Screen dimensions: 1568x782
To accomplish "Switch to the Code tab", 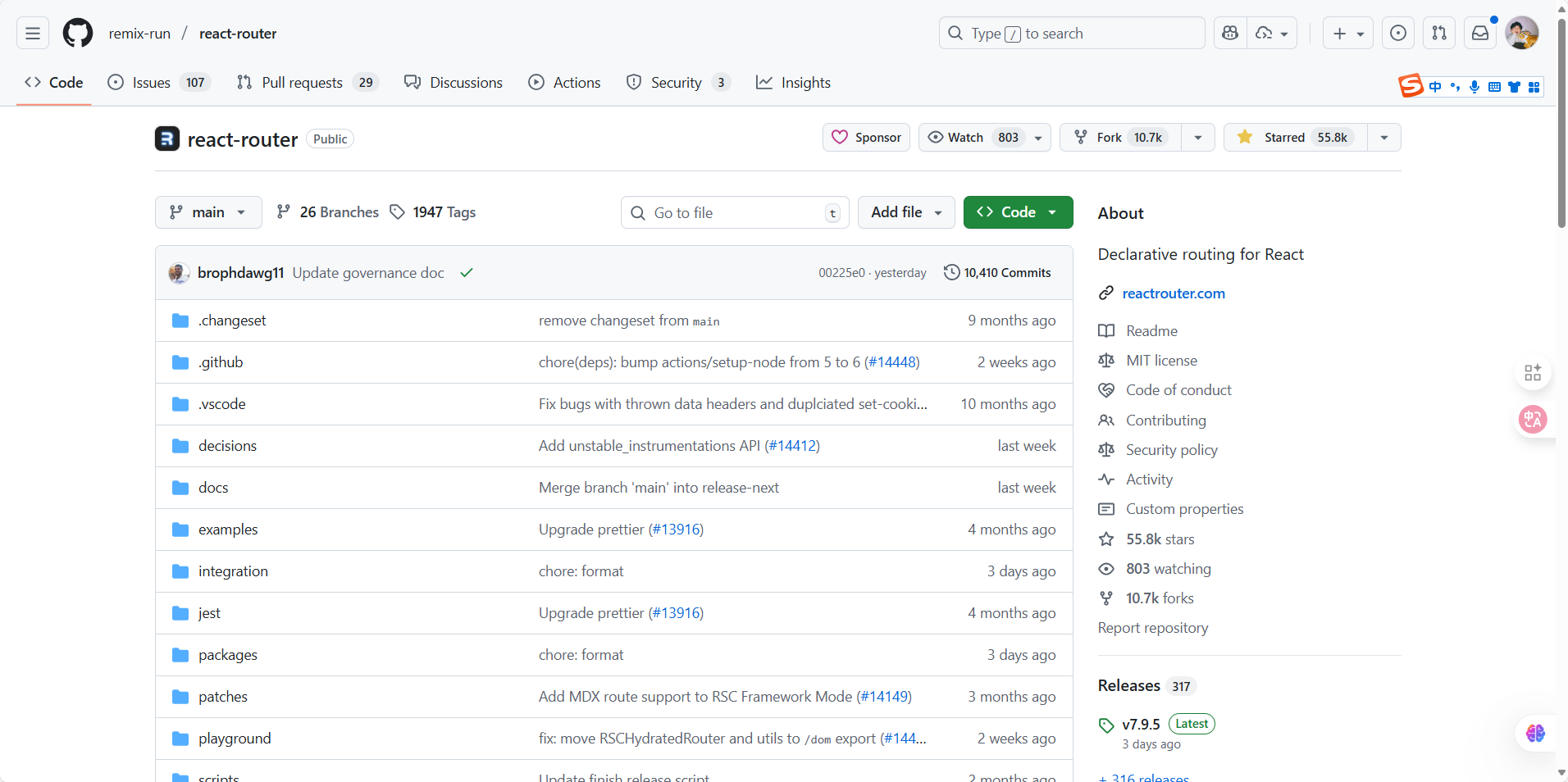I will point(54,83).
